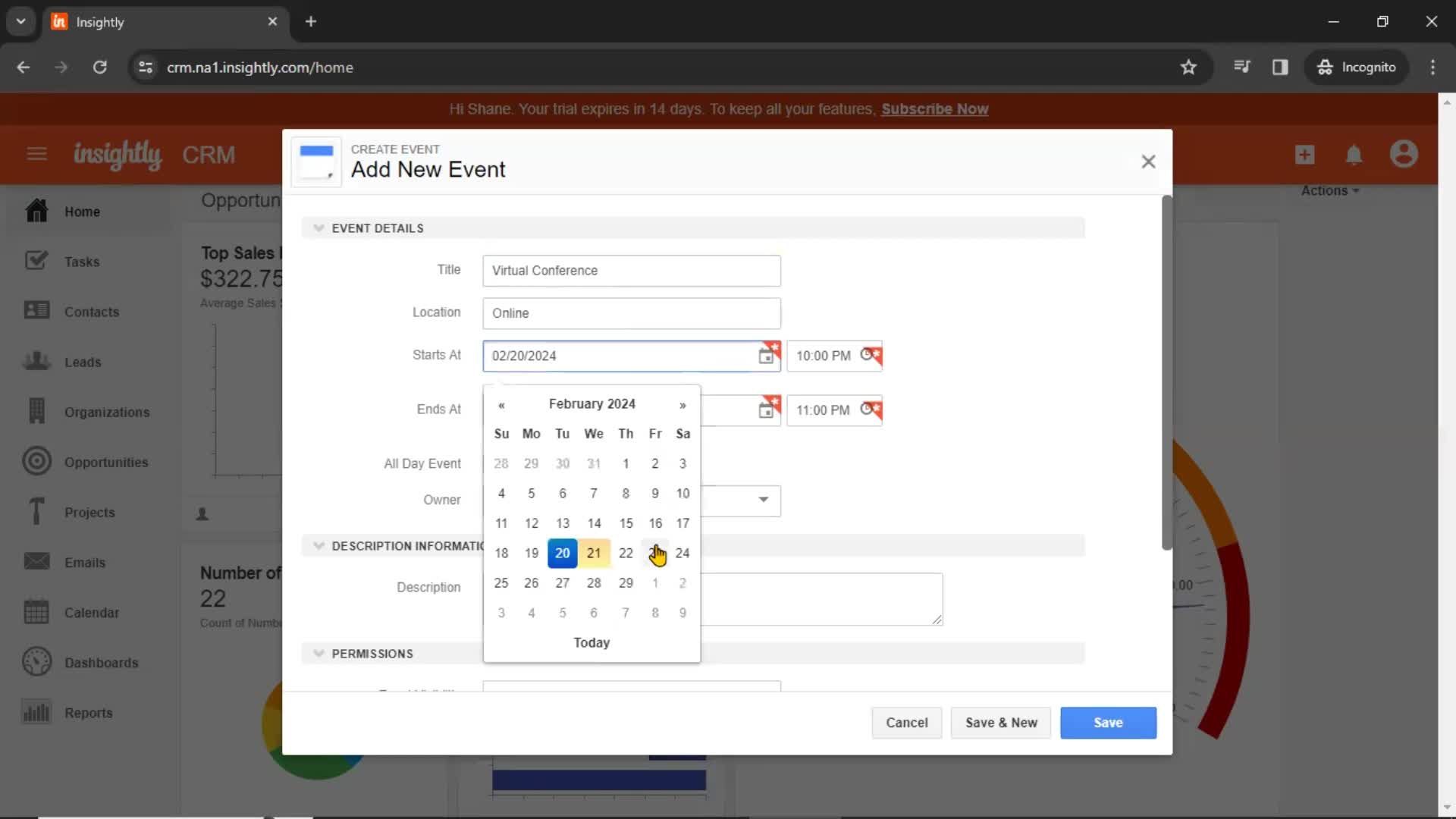The width and height of the screenshot is (1456, 819).
Task: Open Leads section in sidebar
Action: point(83,361)
